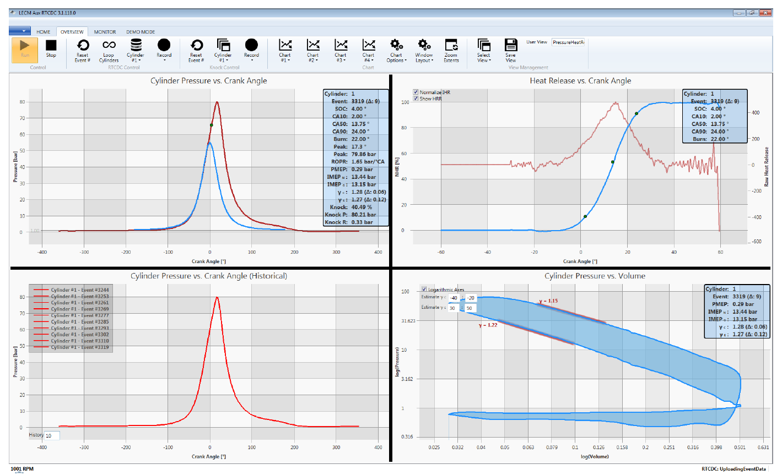Open the Chart #1 menu
The width and height of the screenshot is (782, 475).
285,51
